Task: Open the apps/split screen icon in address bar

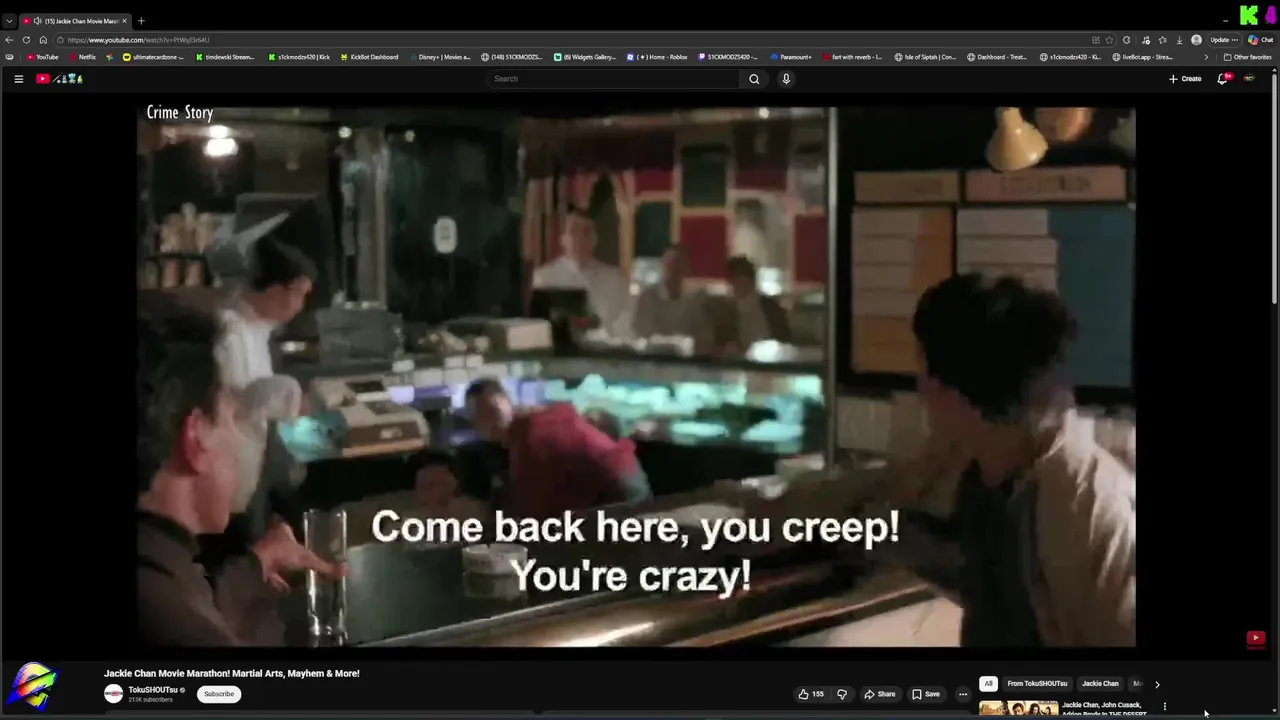Action: pyautogui.click(x=1096, y=40)
